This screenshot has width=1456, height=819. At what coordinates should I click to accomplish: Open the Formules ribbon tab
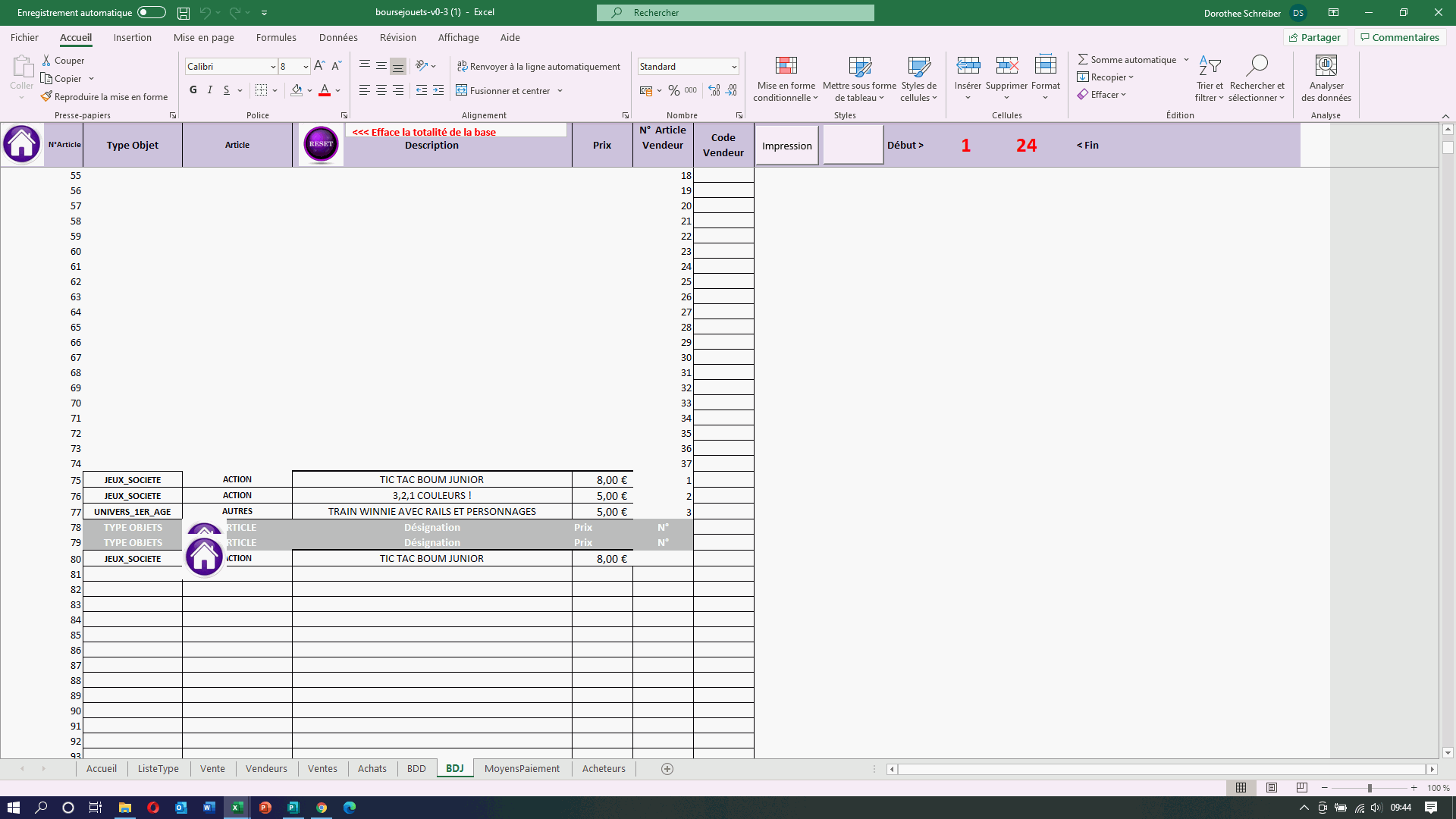pos(276,37)
